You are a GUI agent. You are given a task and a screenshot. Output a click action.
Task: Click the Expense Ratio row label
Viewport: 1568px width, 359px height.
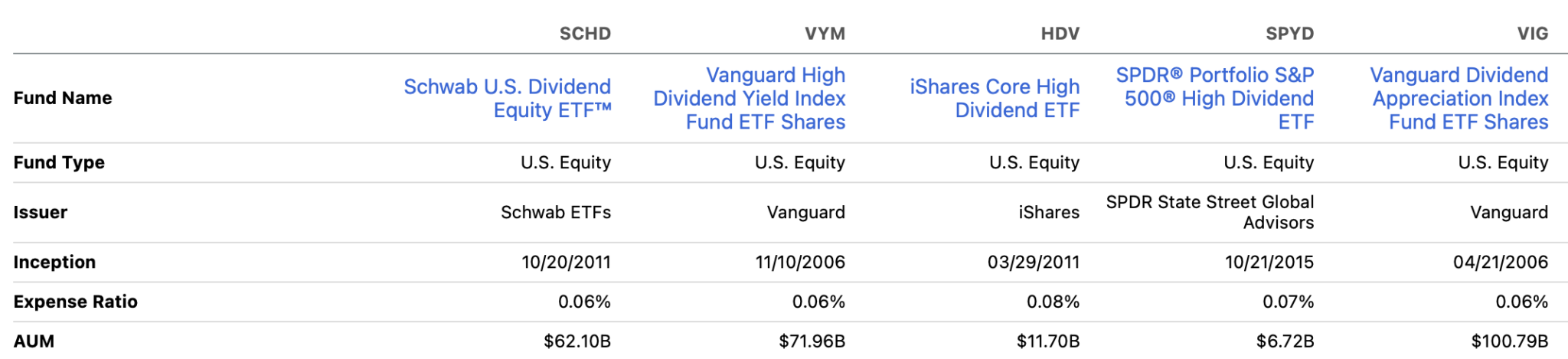coord(75,302)
